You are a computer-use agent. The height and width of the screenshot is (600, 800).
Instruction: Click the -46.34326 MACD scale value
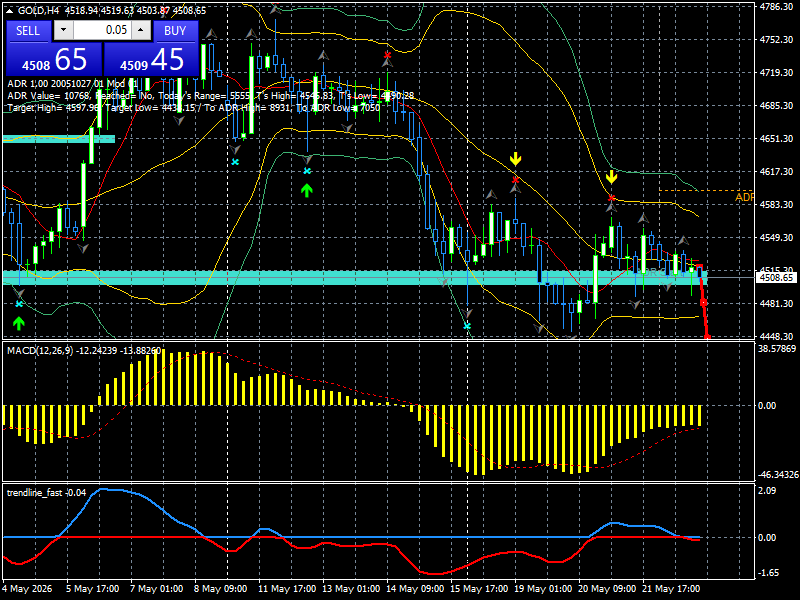coord(778,475)
